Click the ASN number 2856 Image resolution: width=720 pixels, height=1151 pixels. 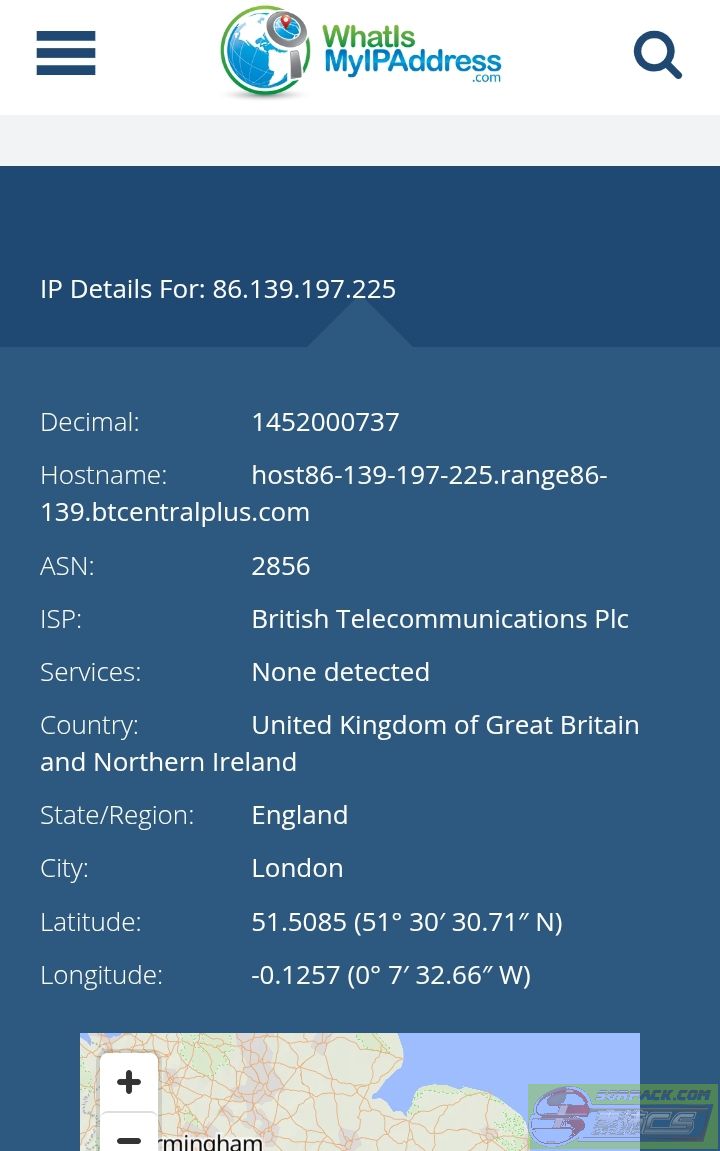(281, 566)
